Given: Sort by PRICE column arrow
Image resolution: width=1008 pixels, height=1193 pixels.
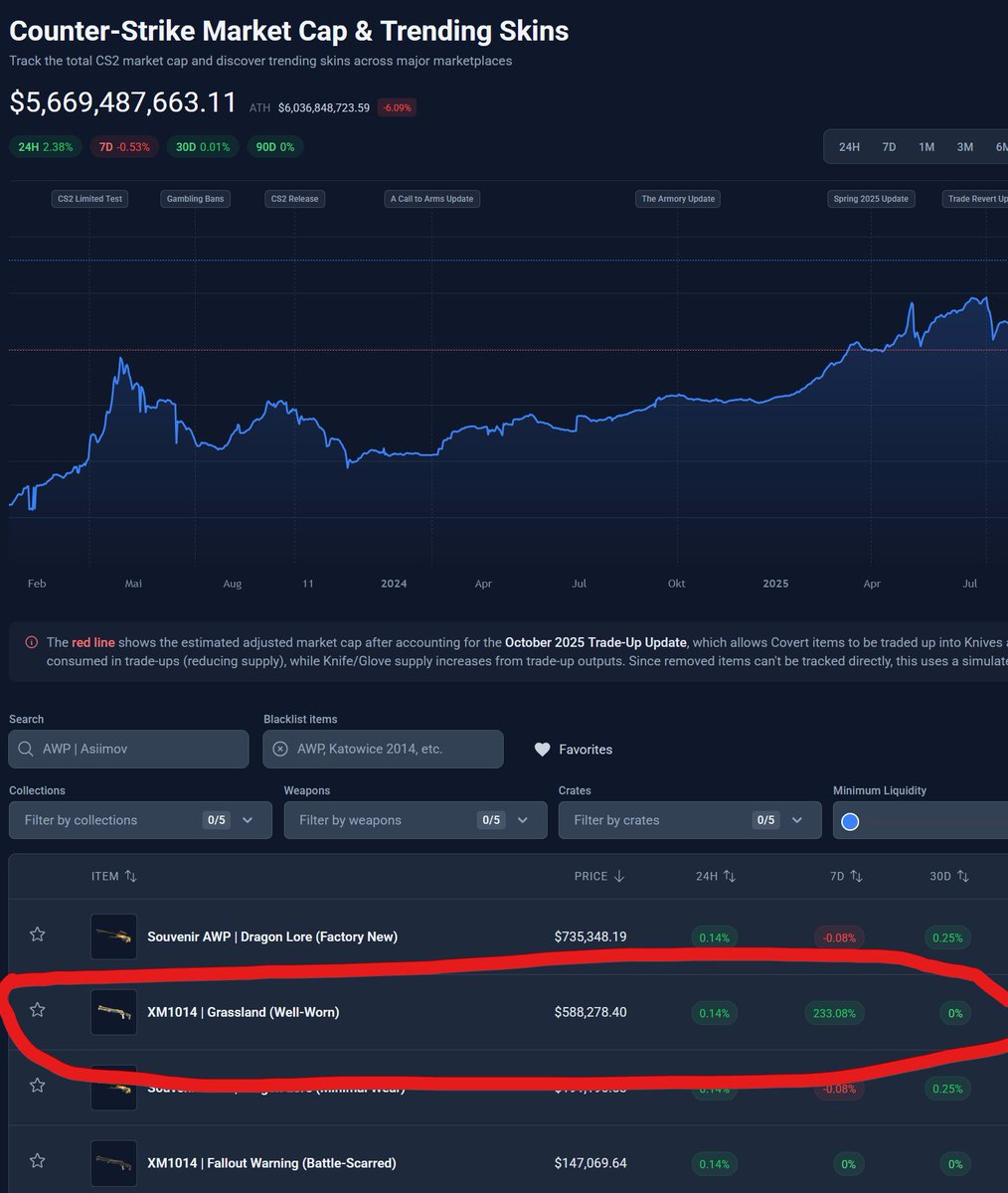Looking at the screenshot, I should point(619,876).
